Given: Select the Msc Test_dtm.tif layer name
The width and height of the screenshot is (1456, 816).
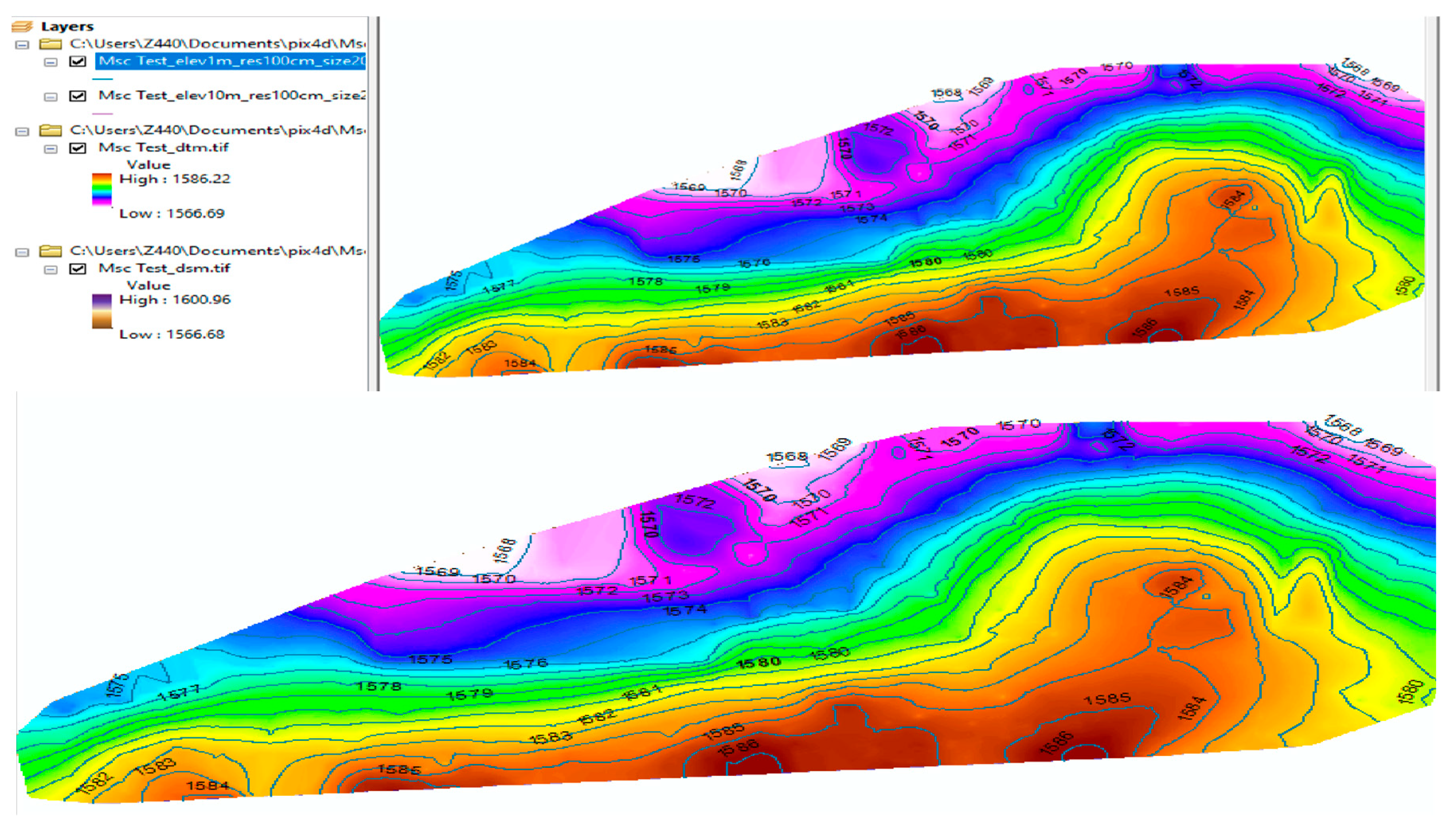Looking at the screenshot, I should click(163, 148).
